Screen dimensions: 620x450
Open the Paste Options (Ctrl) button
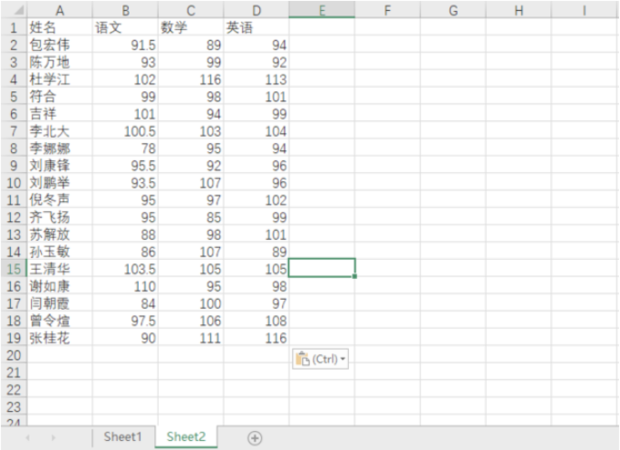pyautogui.click(x=320, y=359)
